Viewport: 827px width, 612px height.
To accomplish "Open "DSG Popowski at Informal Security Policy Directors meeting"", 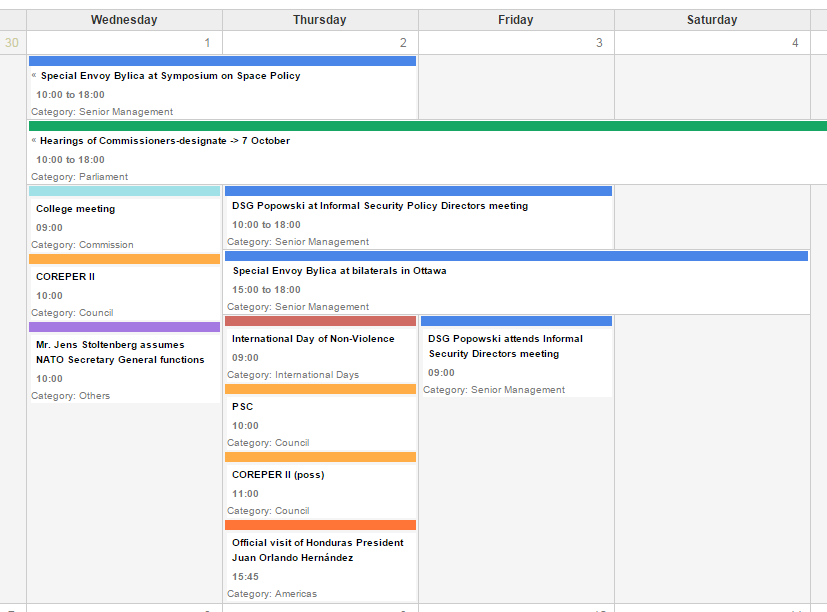I will [379, 205].
